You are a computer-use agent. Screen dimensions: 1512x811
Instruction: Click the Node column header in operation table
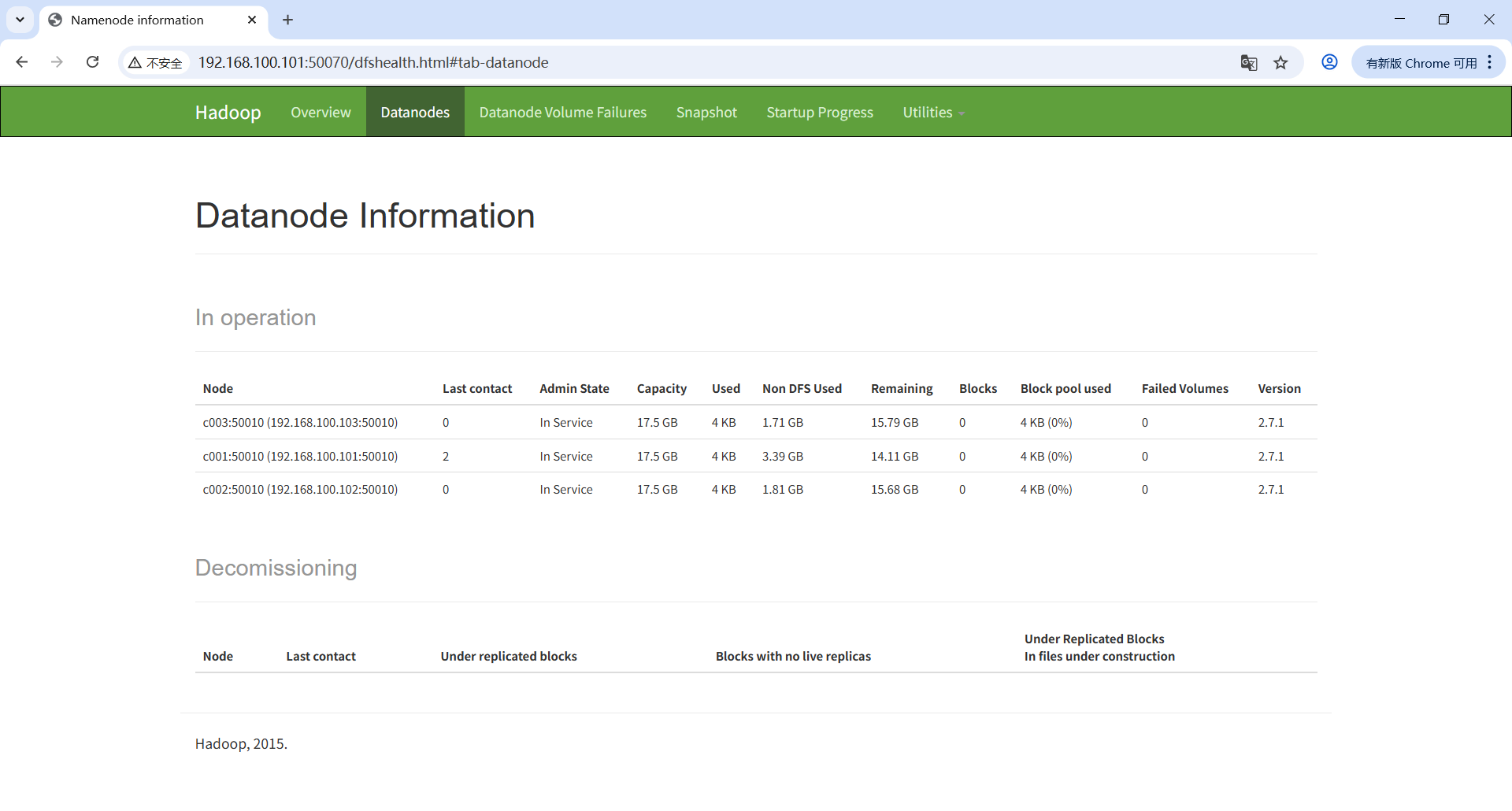[x=218, y=389]
